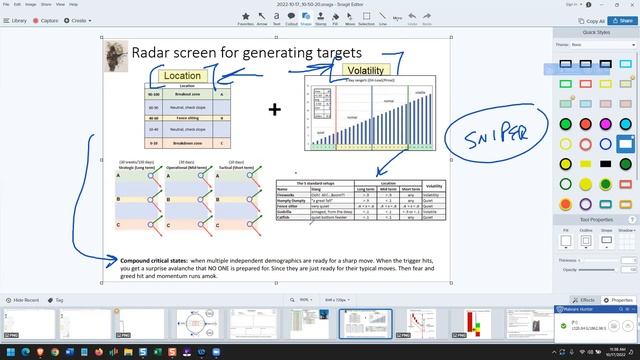Expand the Shadow options
This screenshot has height=360, width=640.
coord(627,231)
